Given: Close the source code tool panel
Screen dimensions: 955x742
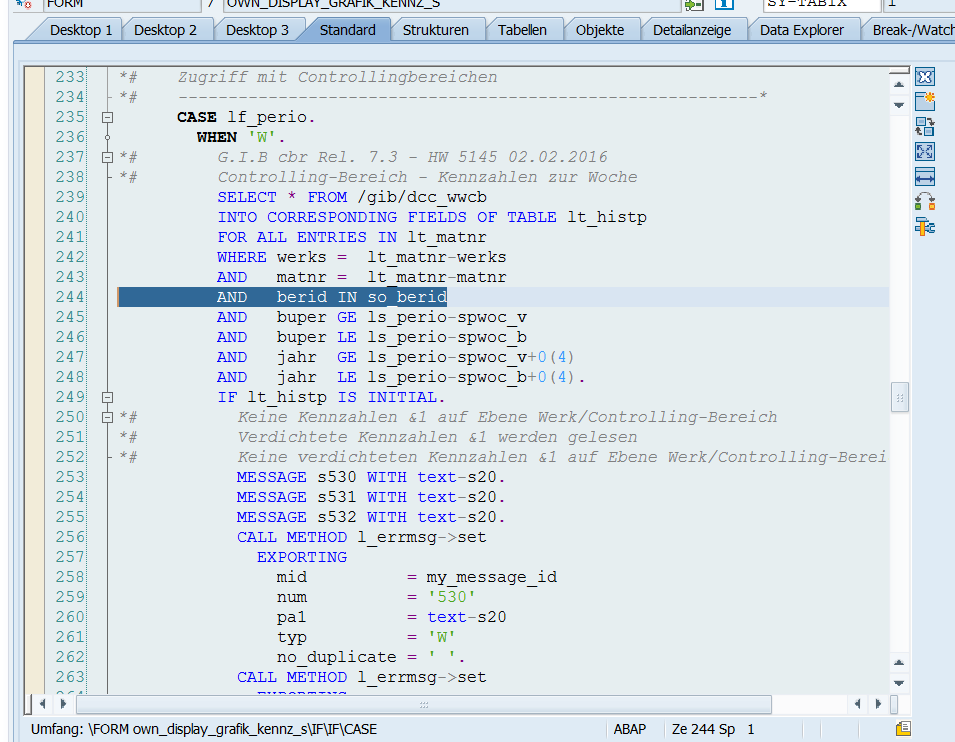Looking at the screenshot, I should (x=925, y=77).
